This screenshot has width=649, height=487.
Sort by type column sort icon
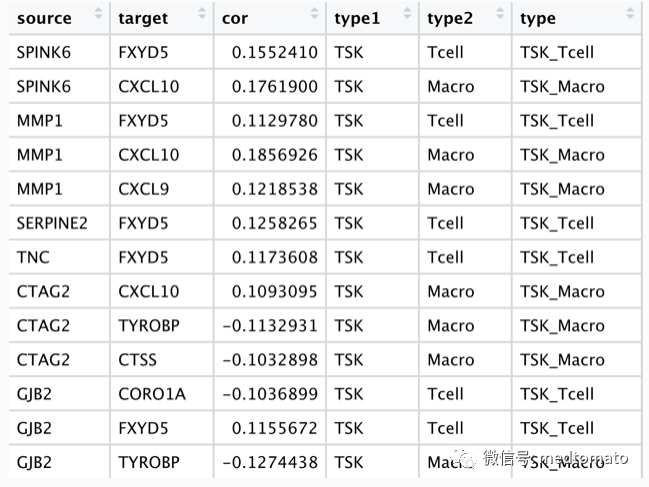tap(630, 14)
